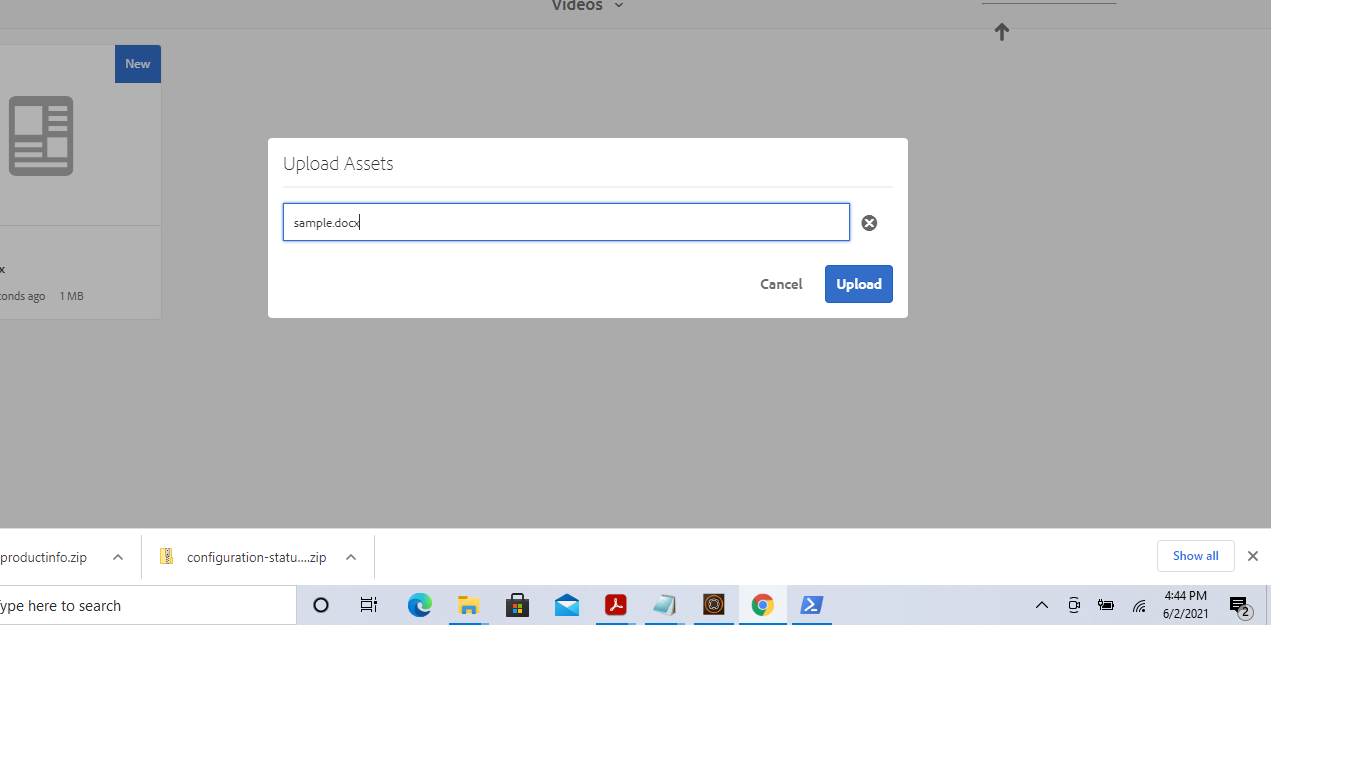This screenshot has height=768, width=1366.
Task: Click the Upload button
Action: tap(858, 284)
